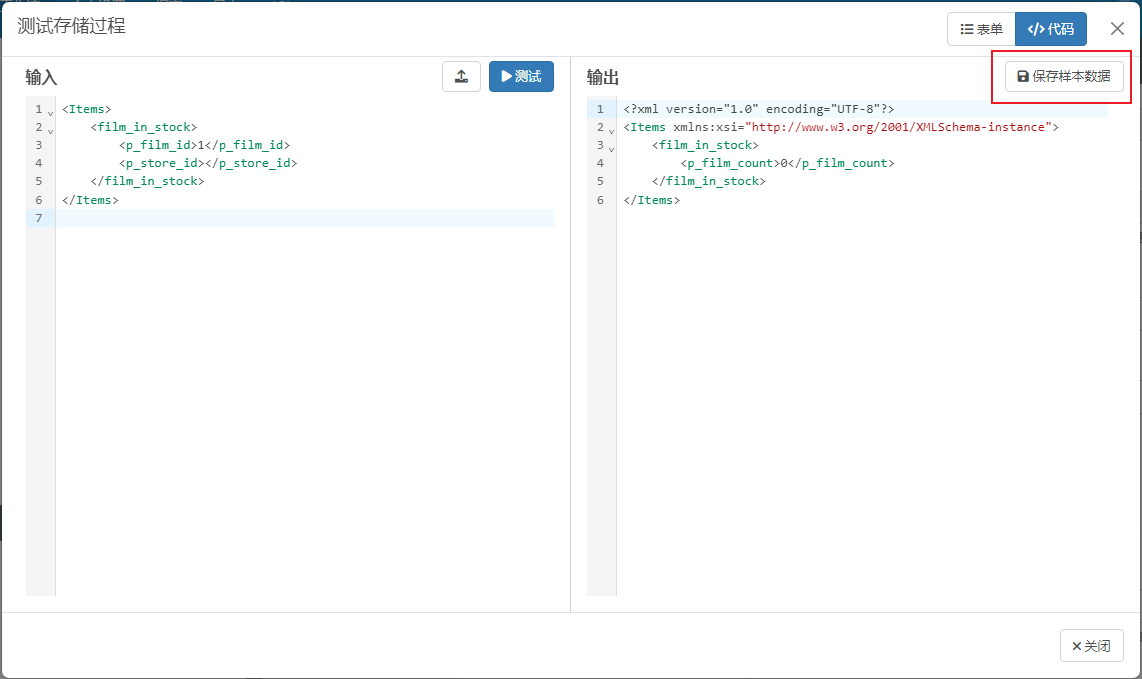This screenshot has width=1142, height=679.
Task: Switch to the 代码 code view
Action: (1050, 29)
